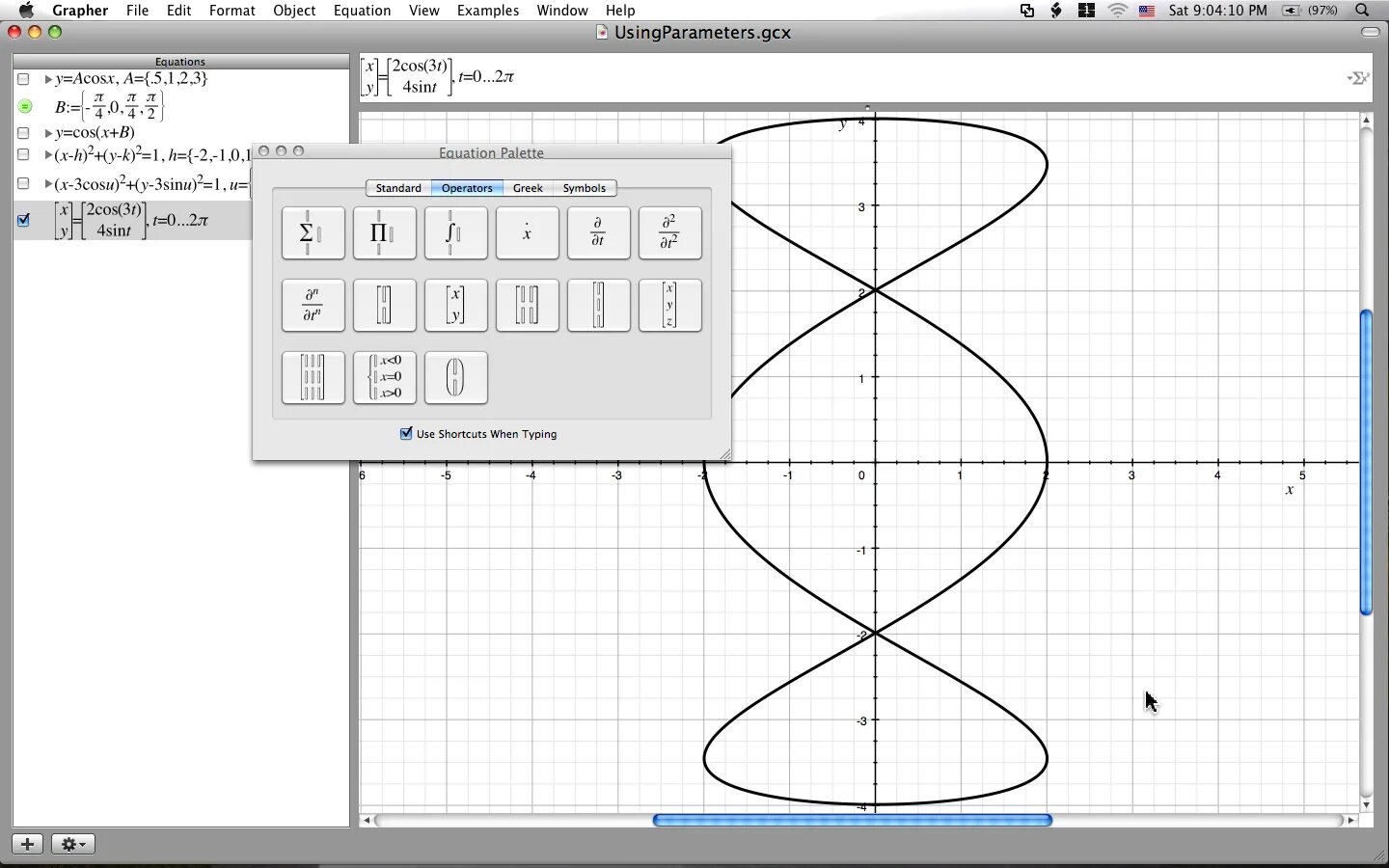
Task: Insert second partial derivative operator
Action: (x=669, y=233)
